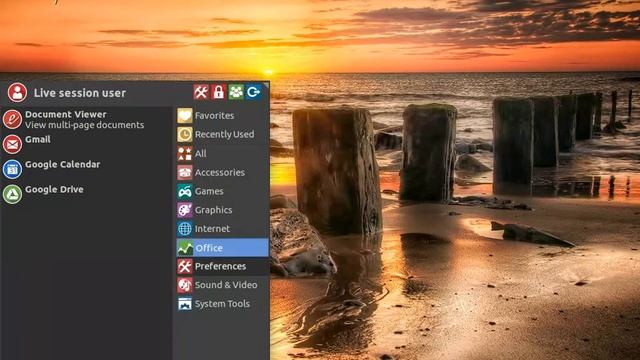Click the Preferences tools icon
This screenshot has width=640, height=360.
tap(184, 266)
